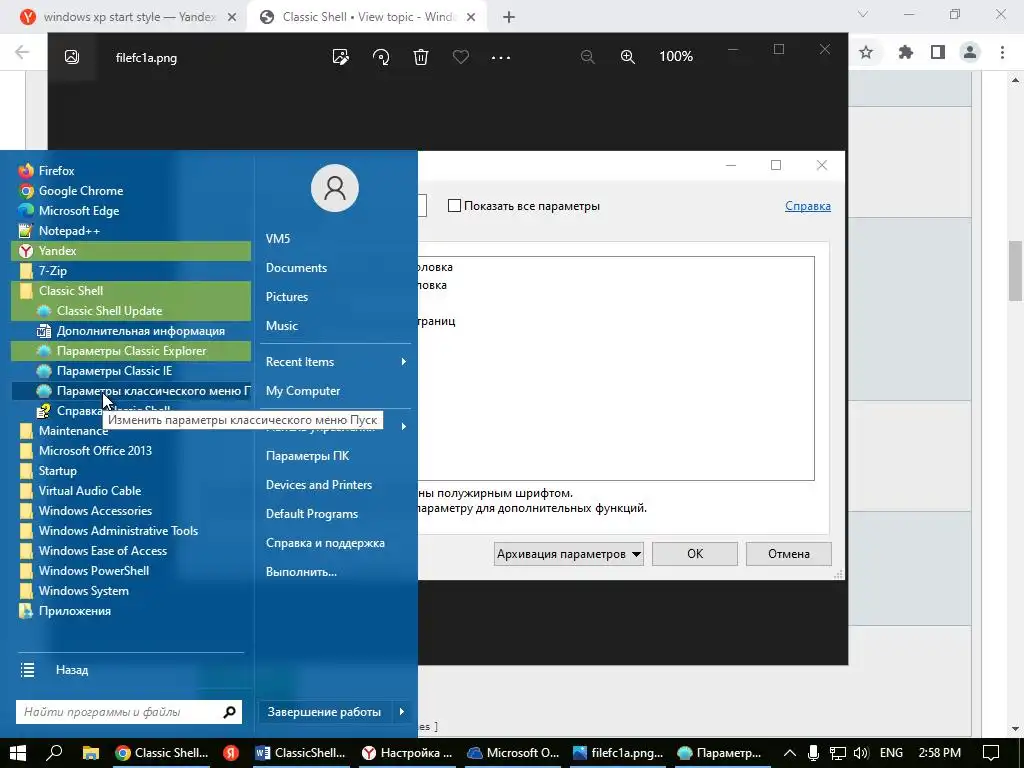Open Приложения in the programs list
Screen dimensions: 1024x768
pyautogui.click(x=131, y=611)
